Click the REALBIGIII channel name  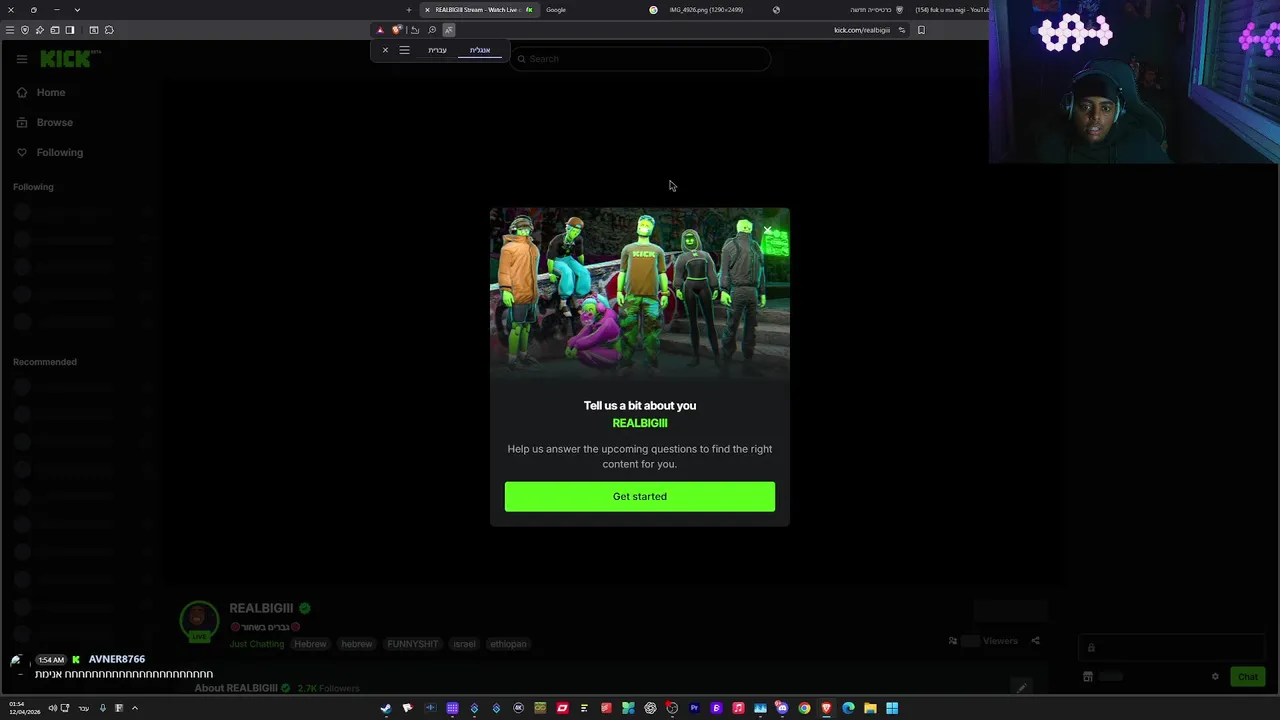pyautogui.click(x=261, y=608)
